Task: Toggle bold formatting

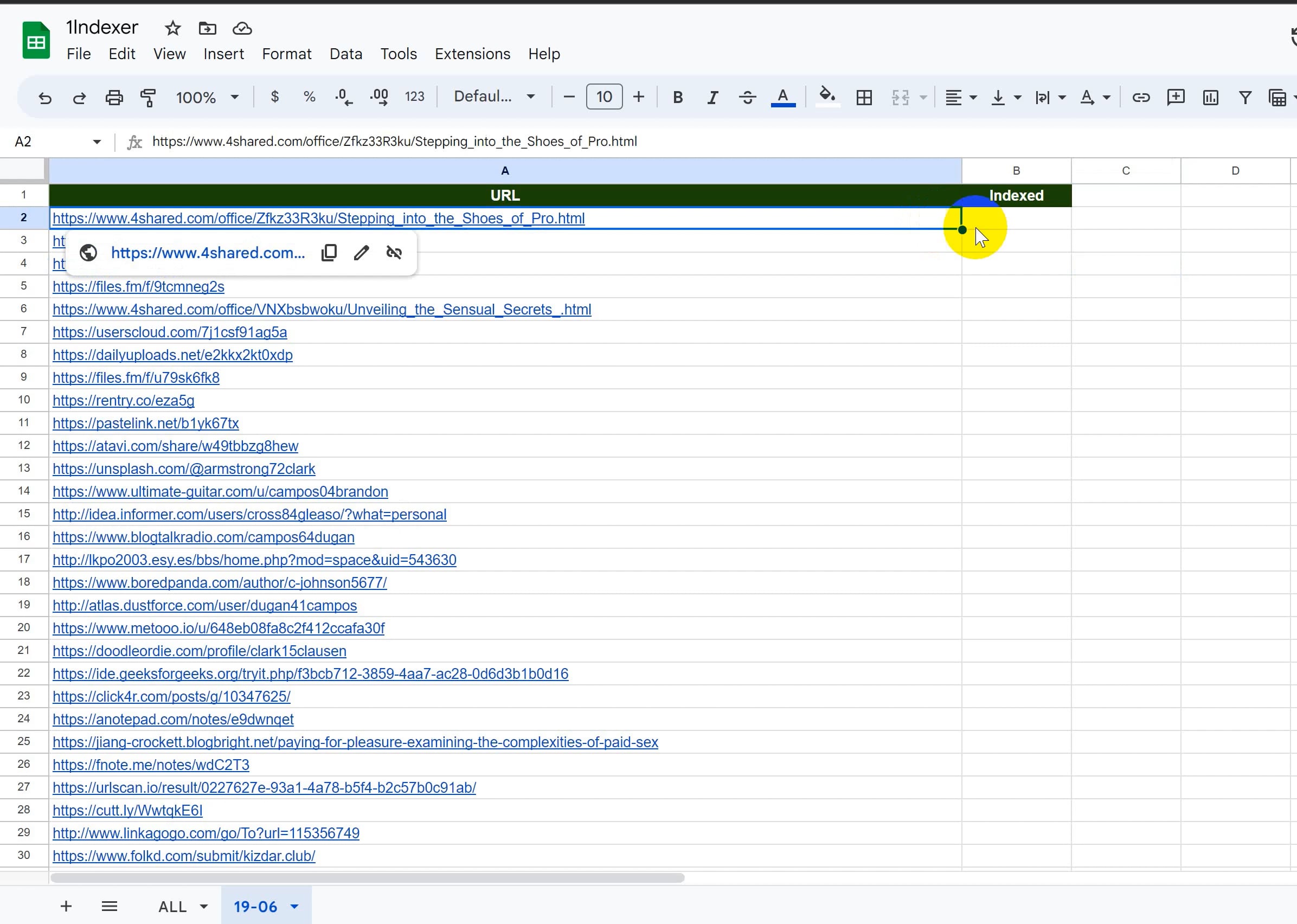Action: click(x=678, y=98)
